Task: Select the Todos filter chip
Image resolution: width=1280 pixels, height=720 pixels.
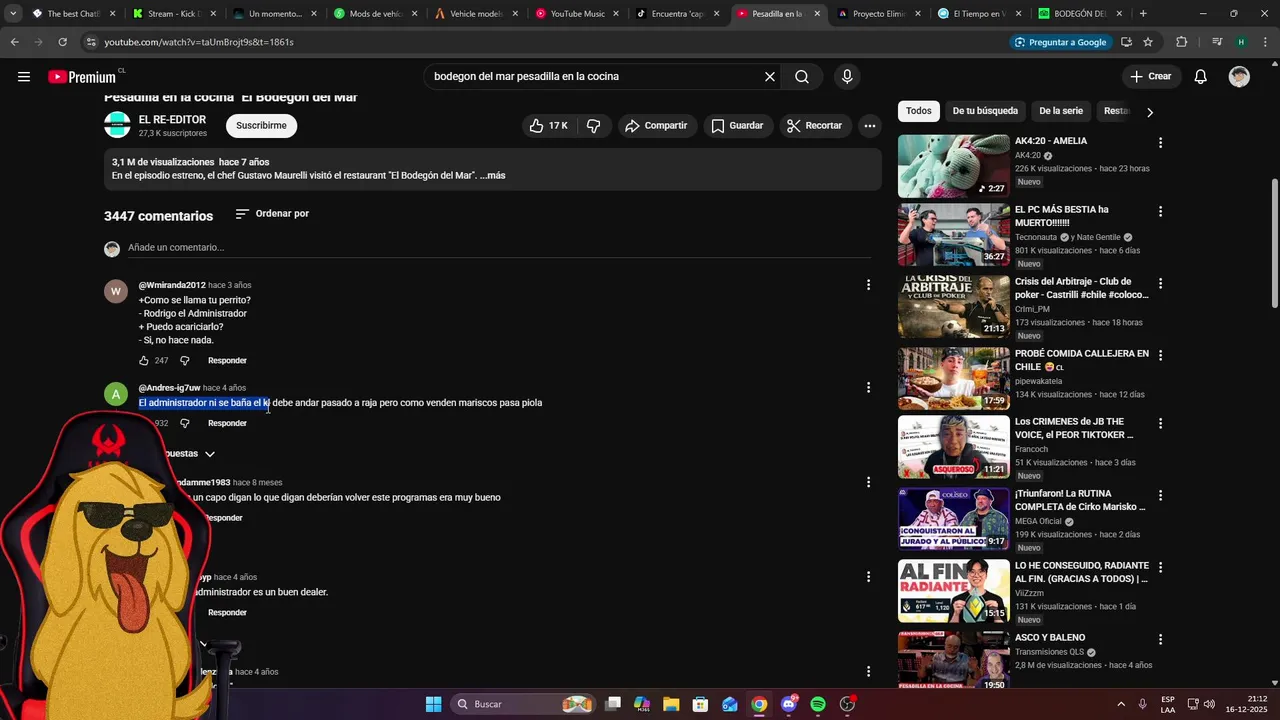Action: [x=919, y=112]
